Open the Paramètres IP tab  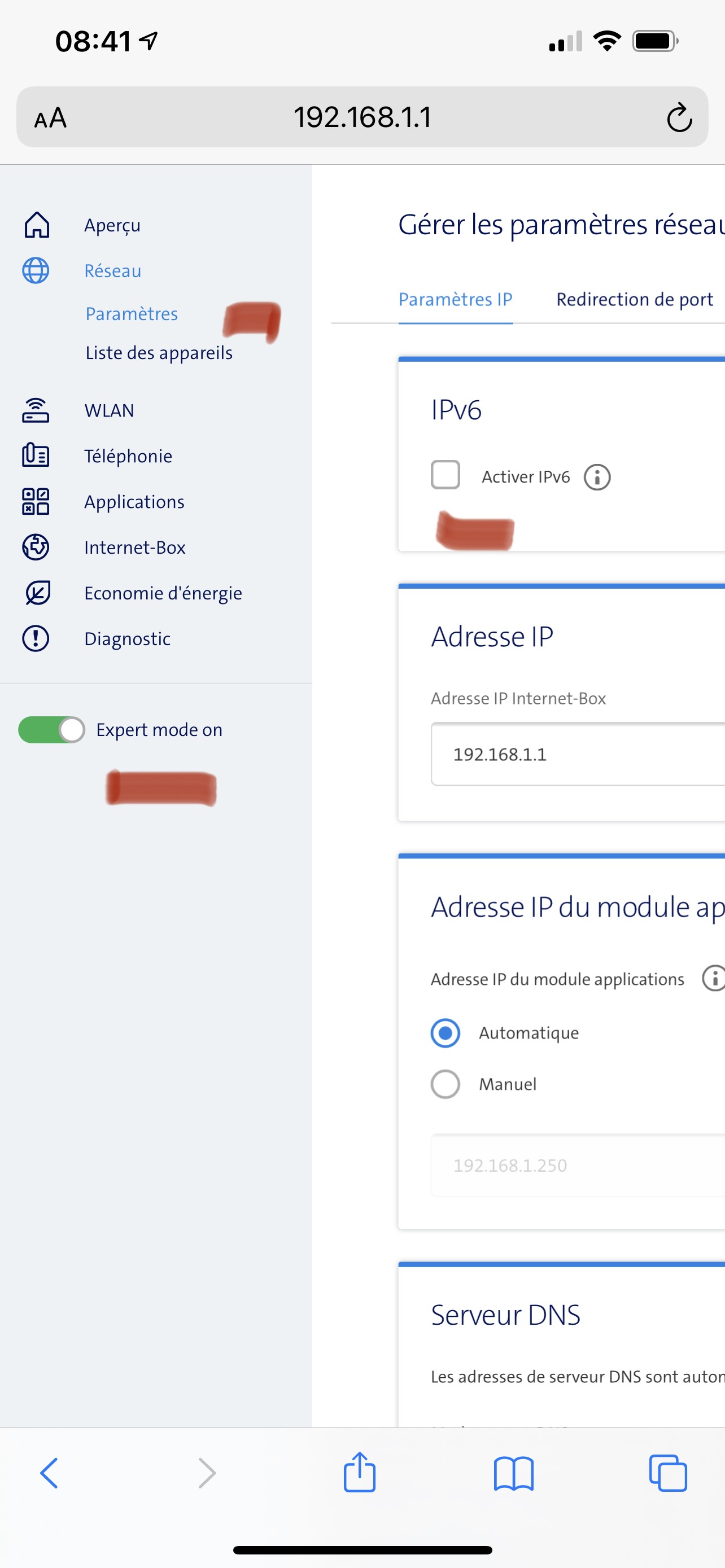[x=455, y=300]
